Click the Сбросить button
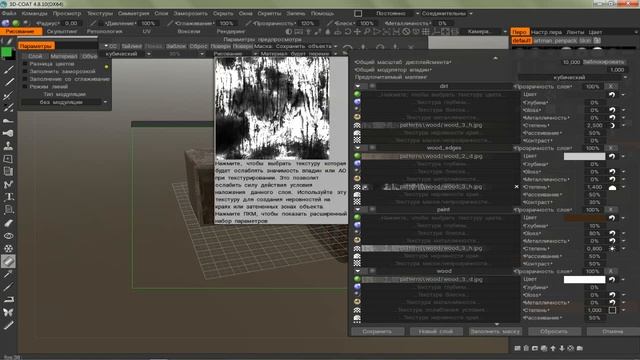 click(554, 331)
